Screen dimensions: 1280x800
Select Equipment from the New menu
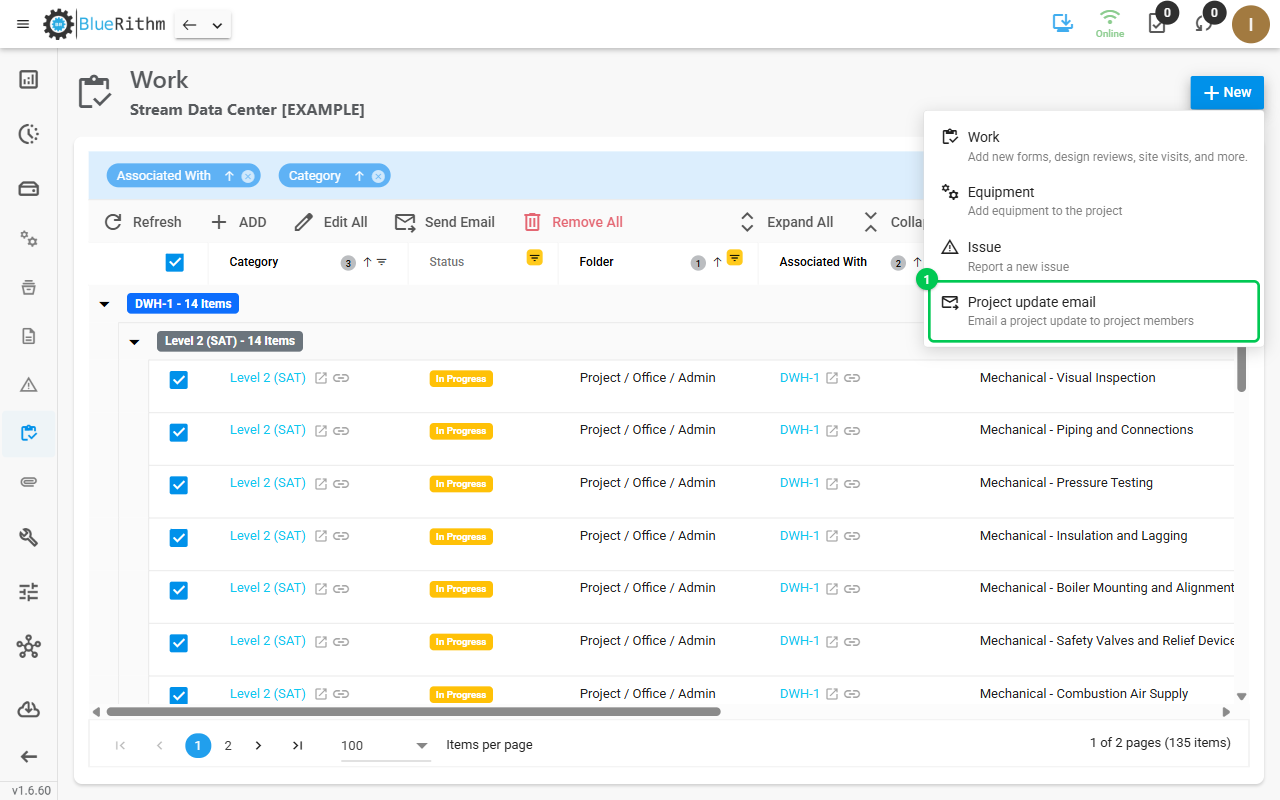[1094, 201]
